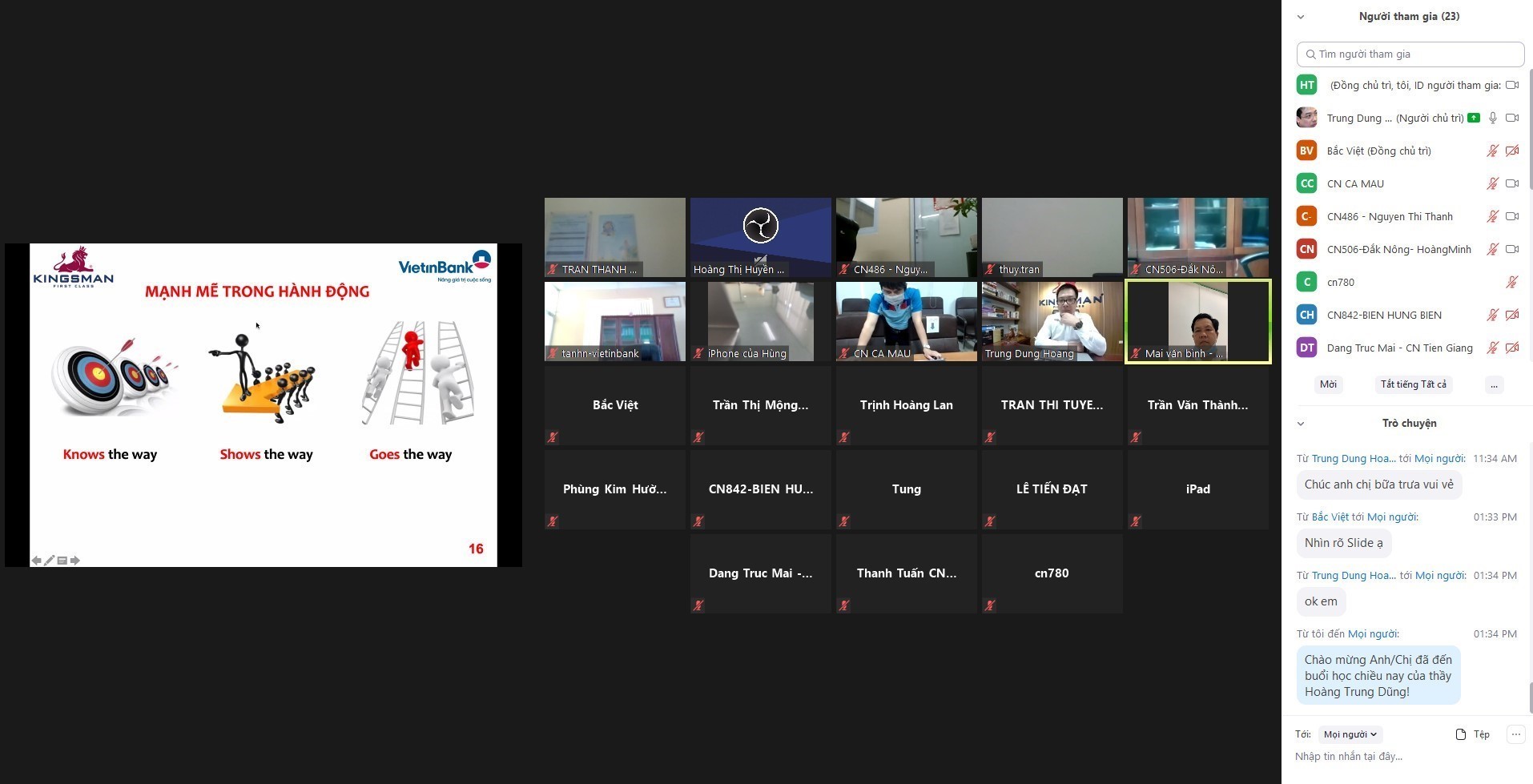Click the green screen-sharing icon beside Trung Dung
The image size is (1533, 784).
1473,118
